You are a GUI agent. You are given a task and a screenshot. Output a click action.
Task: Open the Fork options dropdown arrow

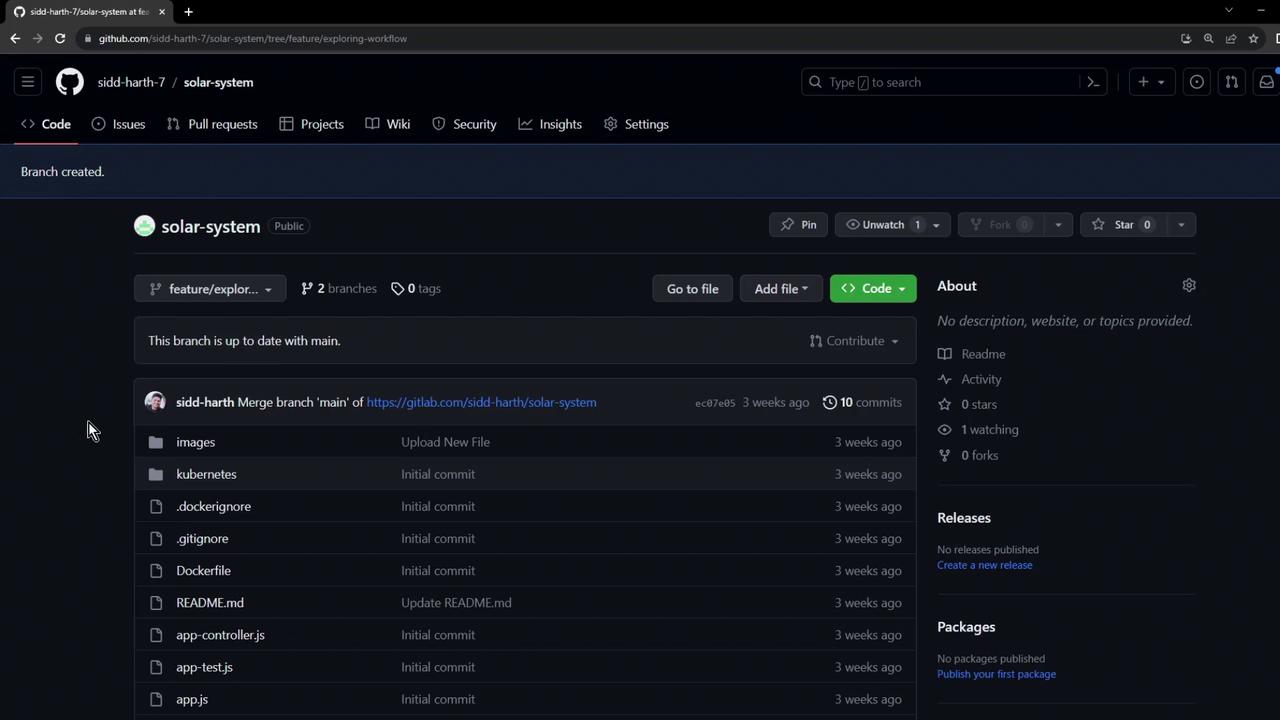(1058, 225)
